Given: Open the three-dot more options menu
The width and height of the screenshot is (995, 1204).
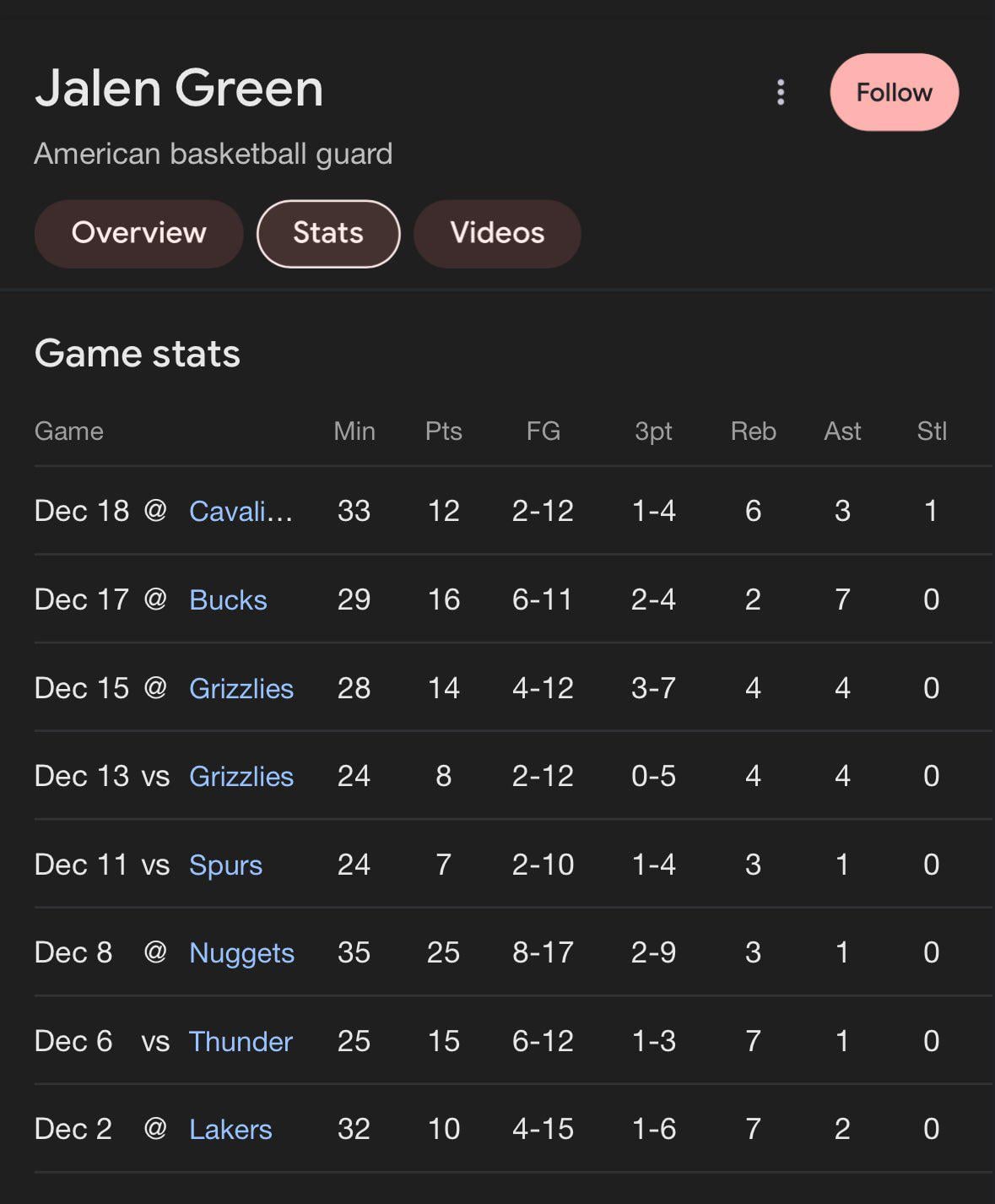Looking at the screenshot, I should point(781,92).
